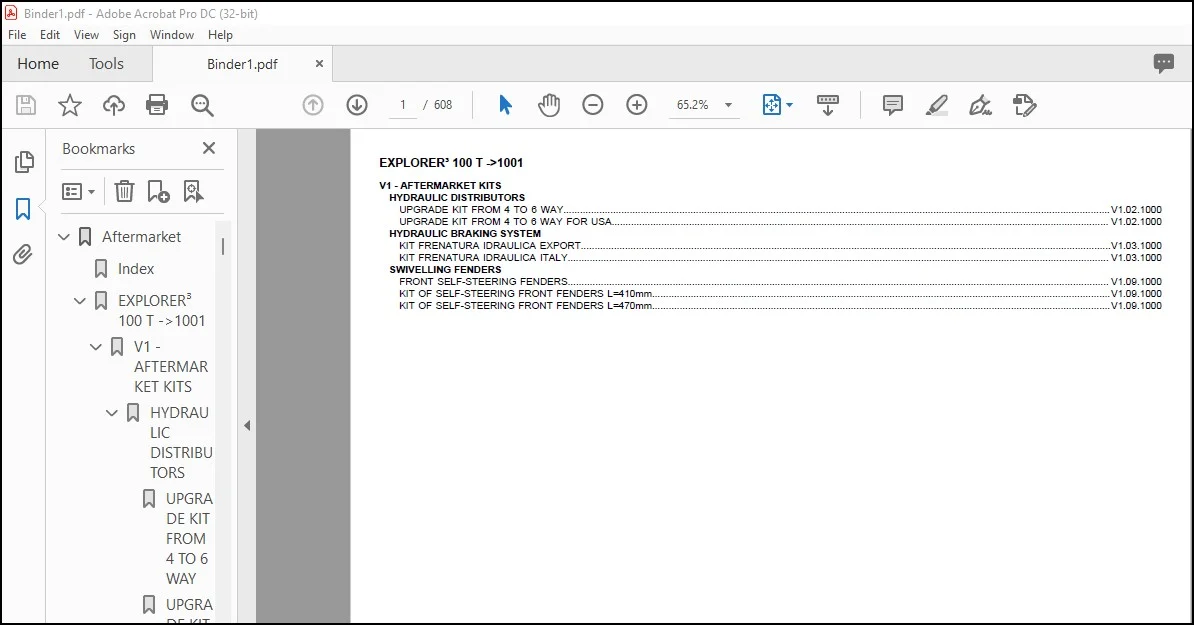
Task: Zoom out with the minus button
Action: [592, 105]
